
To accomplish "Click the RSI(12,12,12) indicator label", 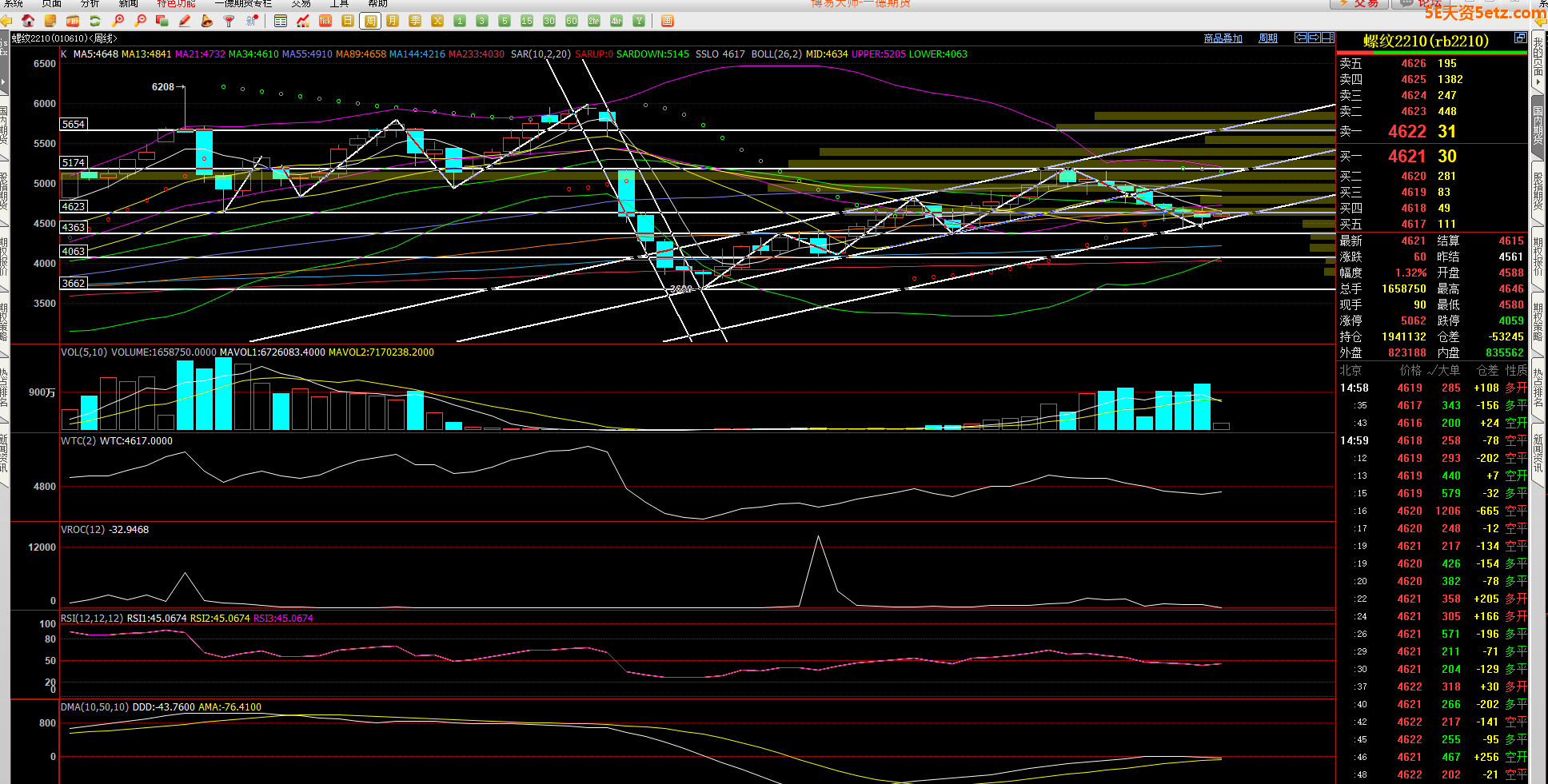I will click(92, 619).
